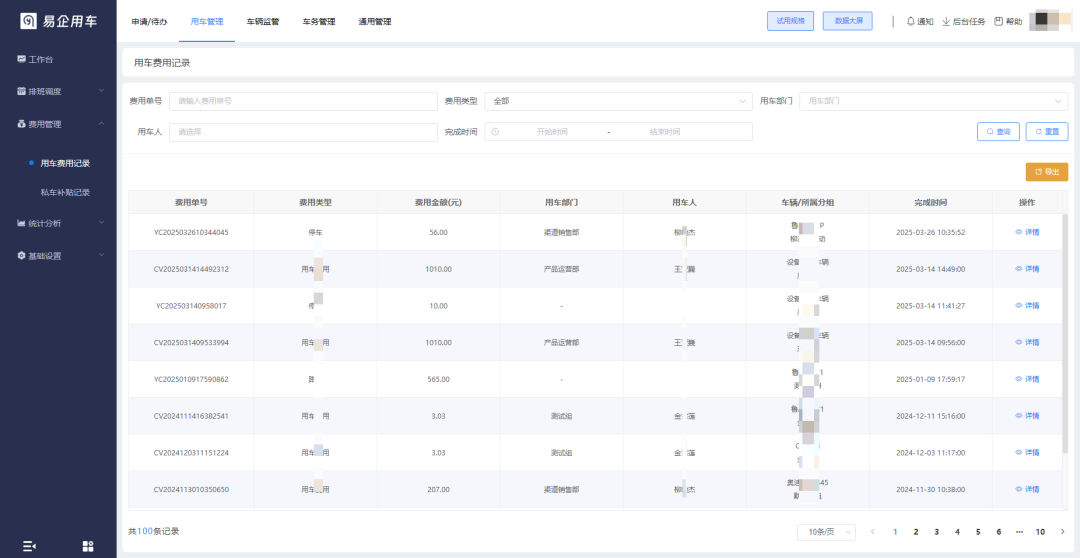Viewport: 1080px width, 558px height.
Task: Change the 10条/页 page size dropdown
Action: click(826, 532)
